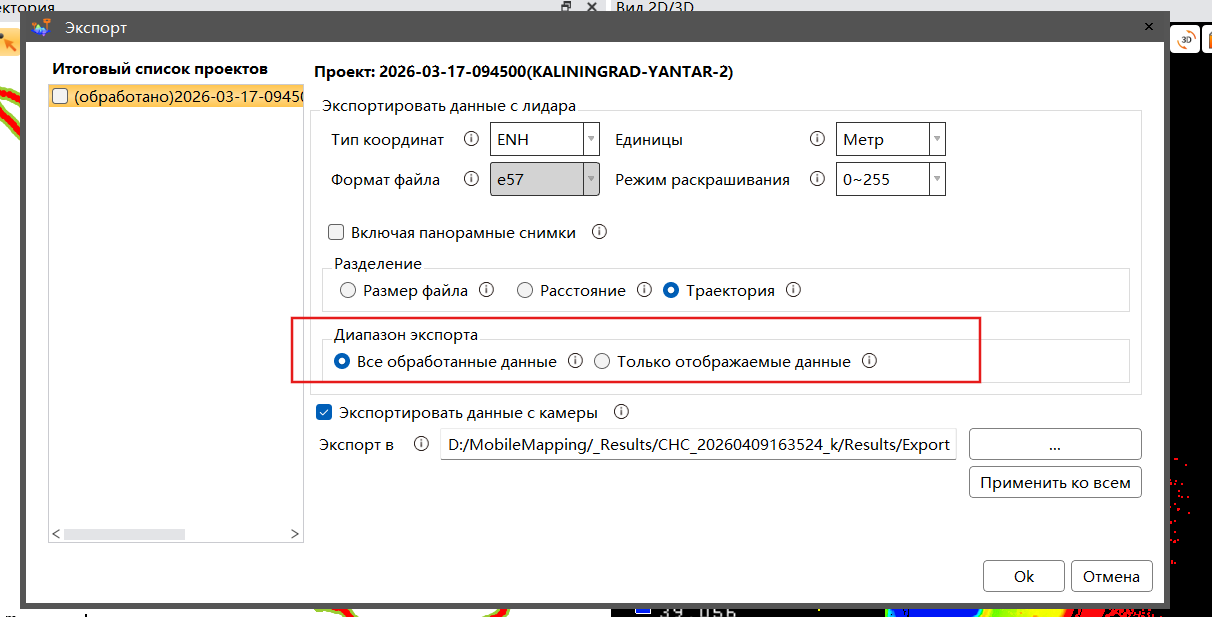Click info icon next to Единицы
The image size is (1212, 617).
816,139
